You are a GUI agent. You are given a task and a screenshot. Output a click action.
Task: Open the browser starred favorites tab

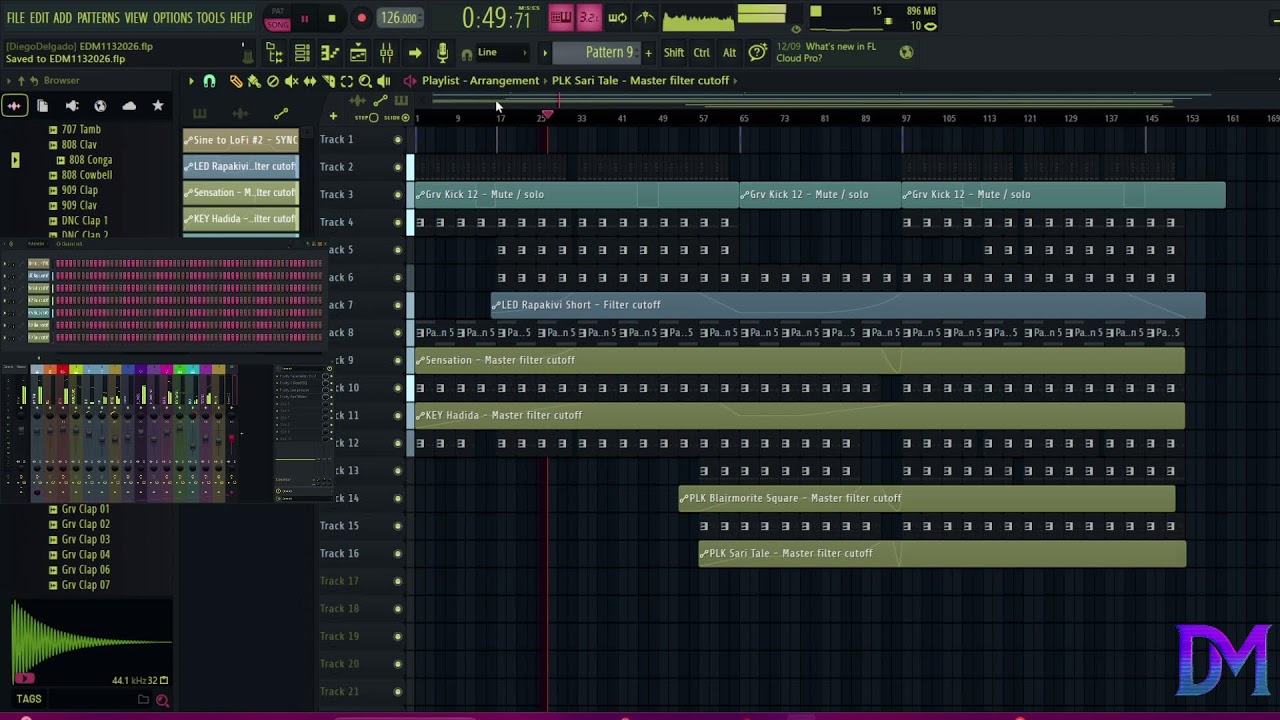click(158, 105)
